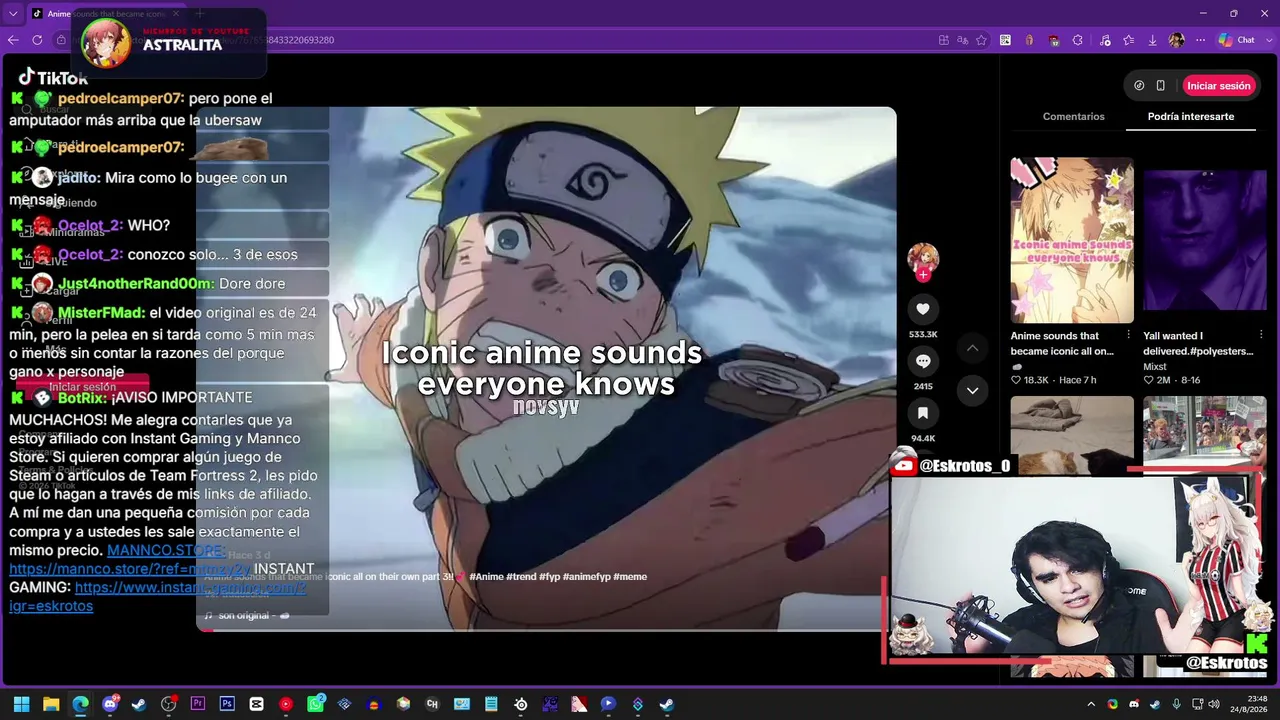This screenshot has width=1280, height=720.
Task: Click the Iniciar sesión button
Action: (1218, 86)
